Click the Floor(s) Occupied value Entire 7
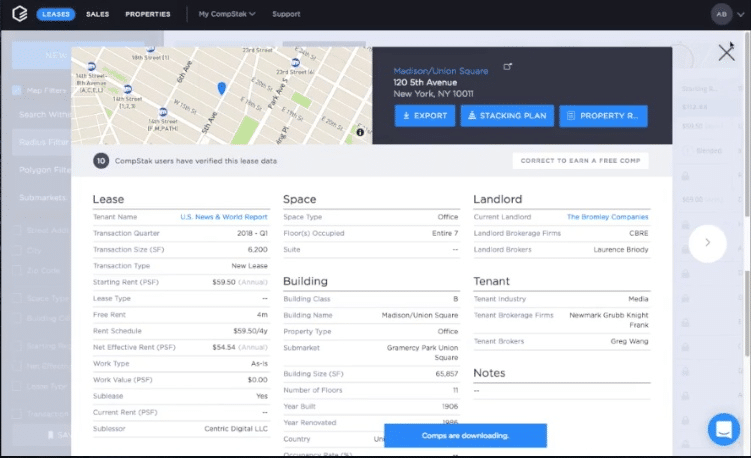The height and width of the screenshot is (458, 751). (445, 233)
